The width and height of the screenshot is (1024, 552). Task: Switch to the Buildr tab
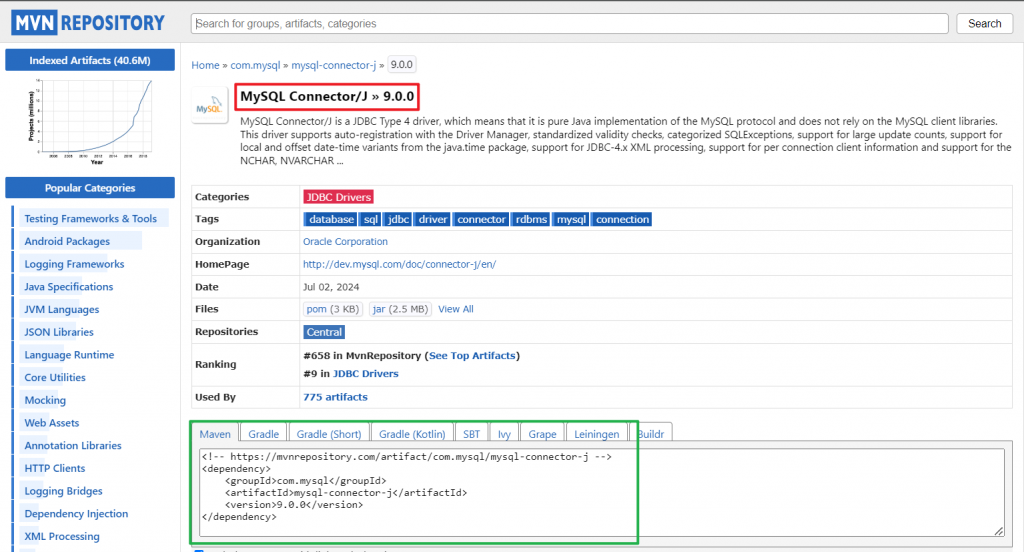click(x=650, y=434)
